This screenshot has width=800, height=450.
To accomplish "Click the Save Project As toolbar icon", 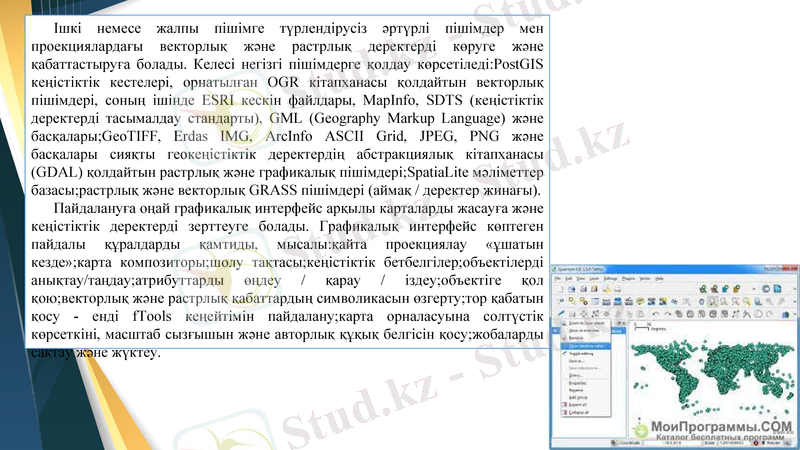I will click(x=594, y=289).
